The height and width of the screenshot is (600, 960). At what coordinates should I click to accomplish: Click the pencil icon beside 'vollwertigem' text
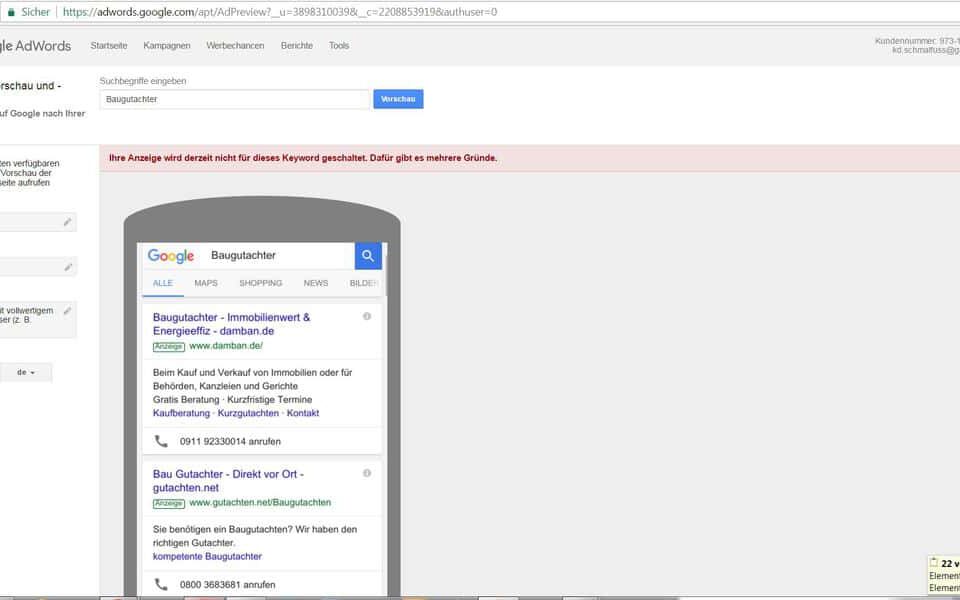coord(67,311)
